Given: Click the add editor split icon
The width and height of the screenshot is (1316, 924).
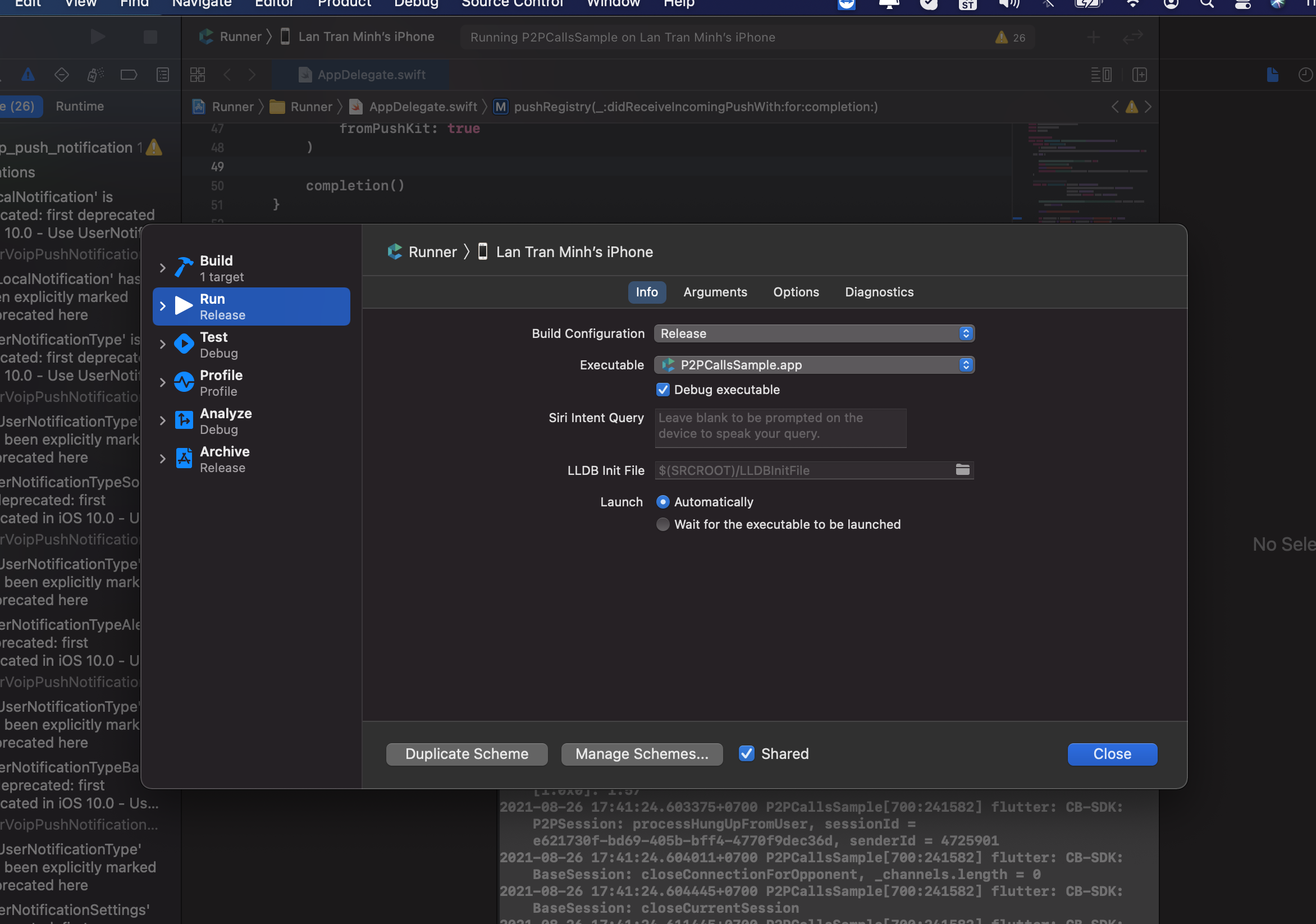Looking at the screenshot, I should click(1140, 75).
